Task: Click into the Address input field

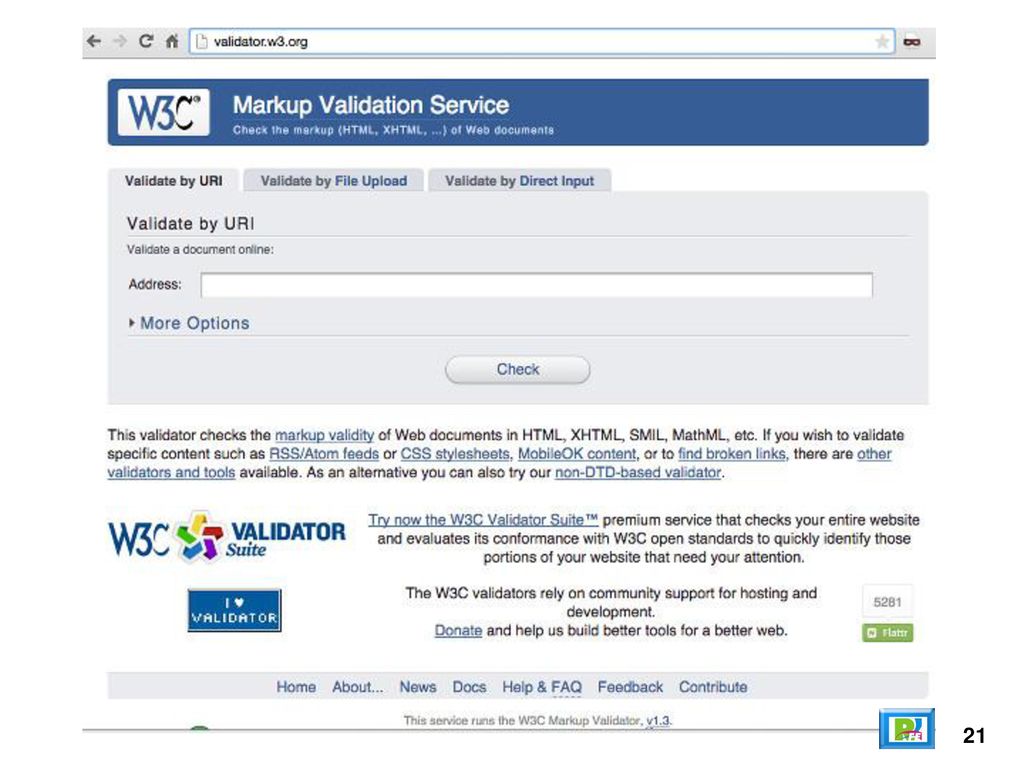Action: coord(536,285)
